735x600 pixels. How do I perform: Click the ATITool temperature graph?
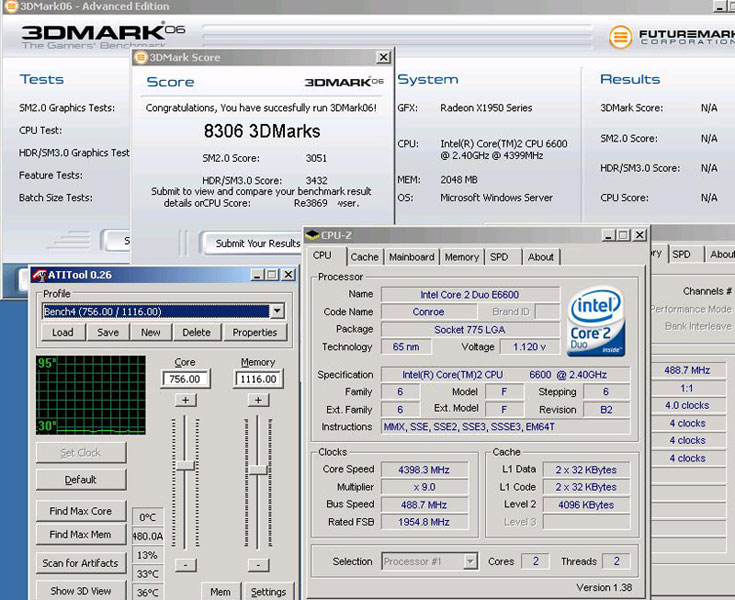[91, 395]
